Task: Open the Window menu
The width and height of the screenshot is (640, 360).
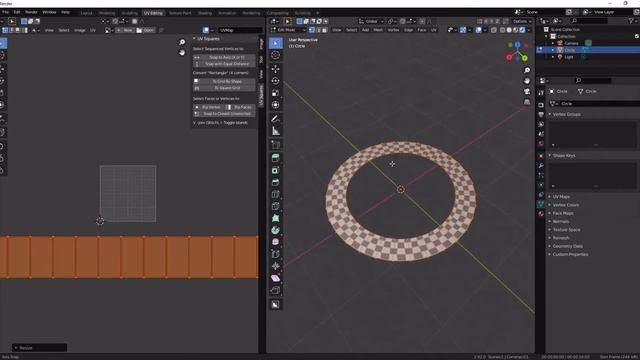Action: pyautogui.click(x=49, y=12)
